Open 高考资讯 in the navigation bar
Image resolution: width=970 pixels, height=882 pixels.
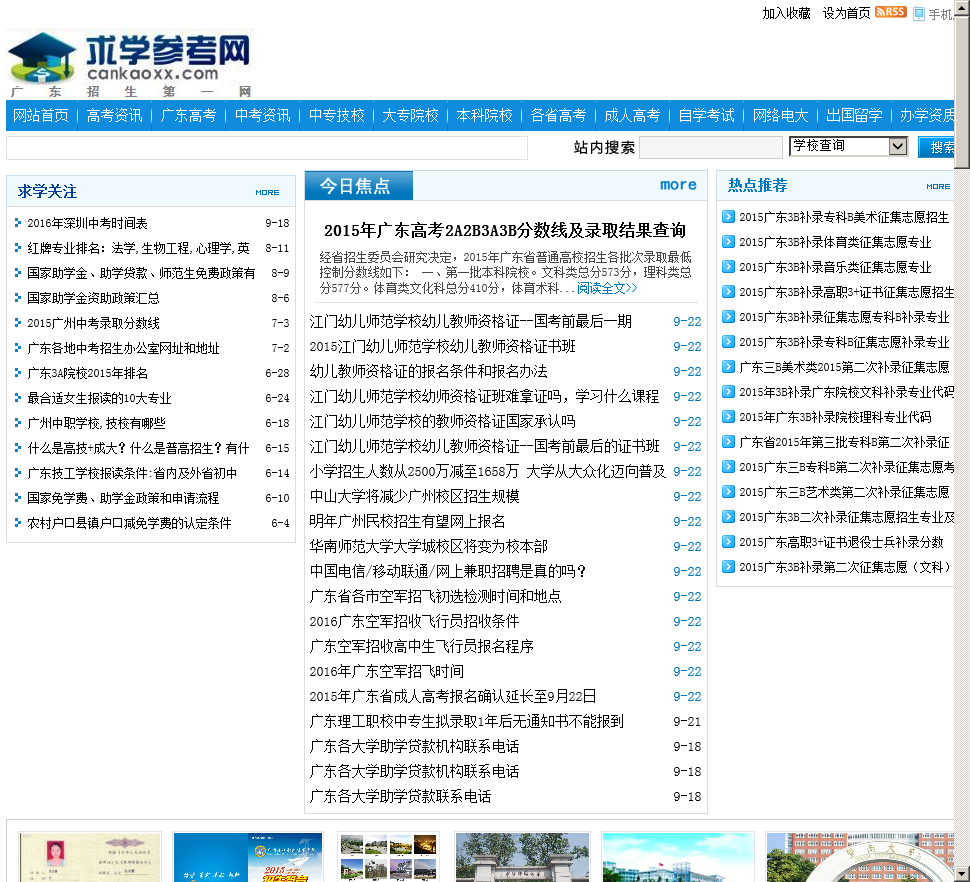(x=114, y=116)
